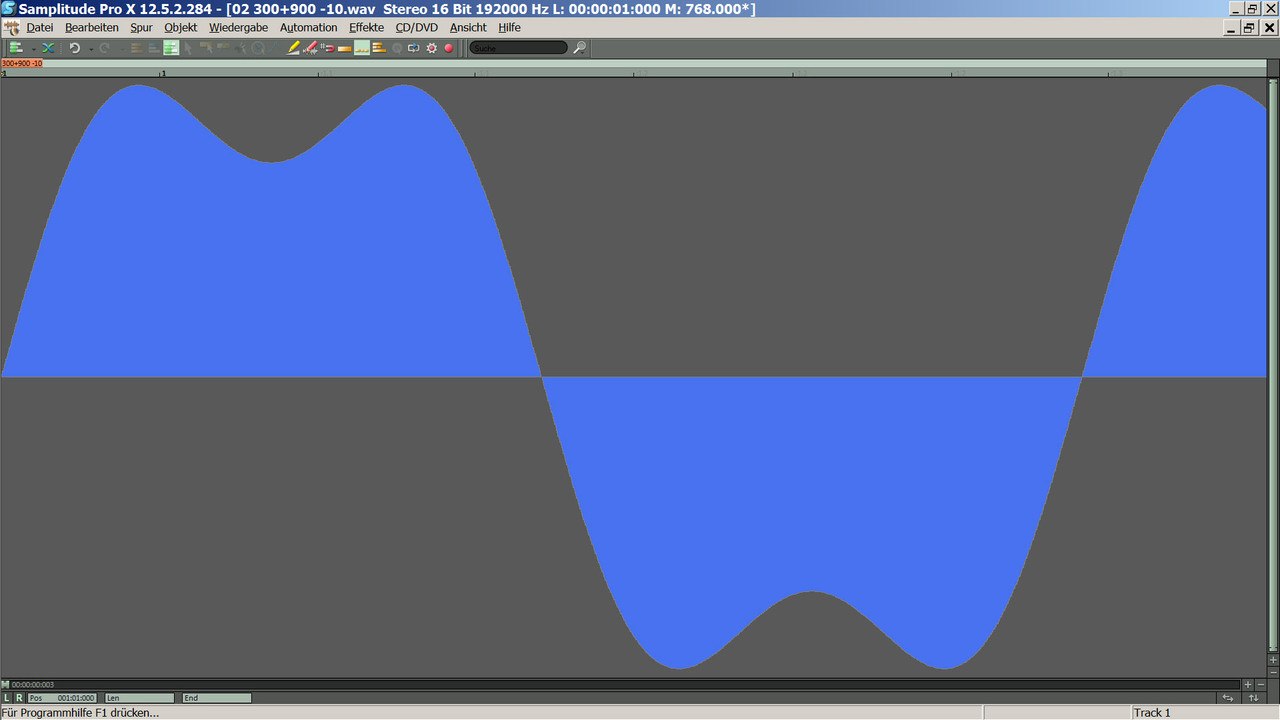Click the 'Track 1' status bar entry
Screen dimensions: 1280x720
point(1152,713)
